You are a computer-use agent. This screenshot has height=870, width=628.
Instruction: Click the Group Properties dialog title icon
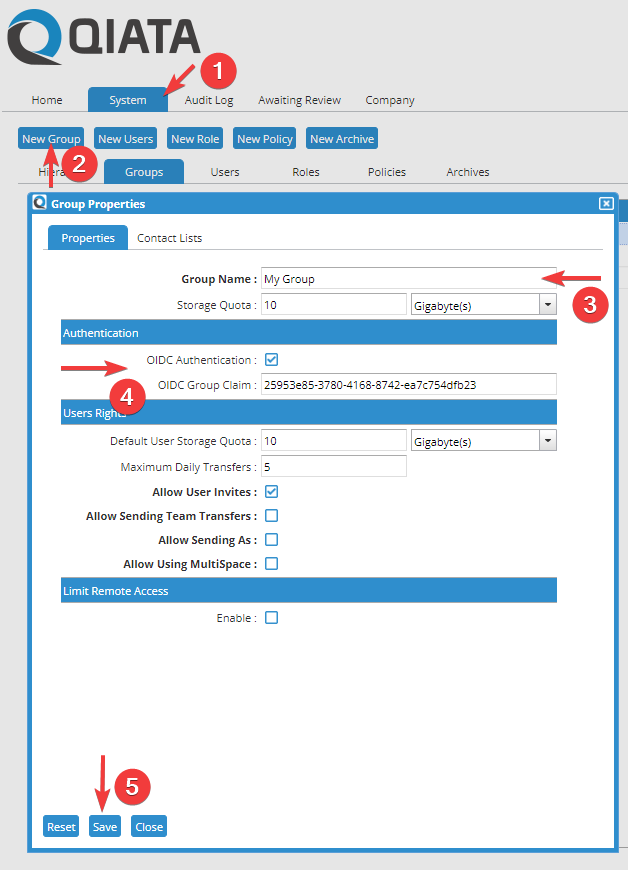(40, 203)
